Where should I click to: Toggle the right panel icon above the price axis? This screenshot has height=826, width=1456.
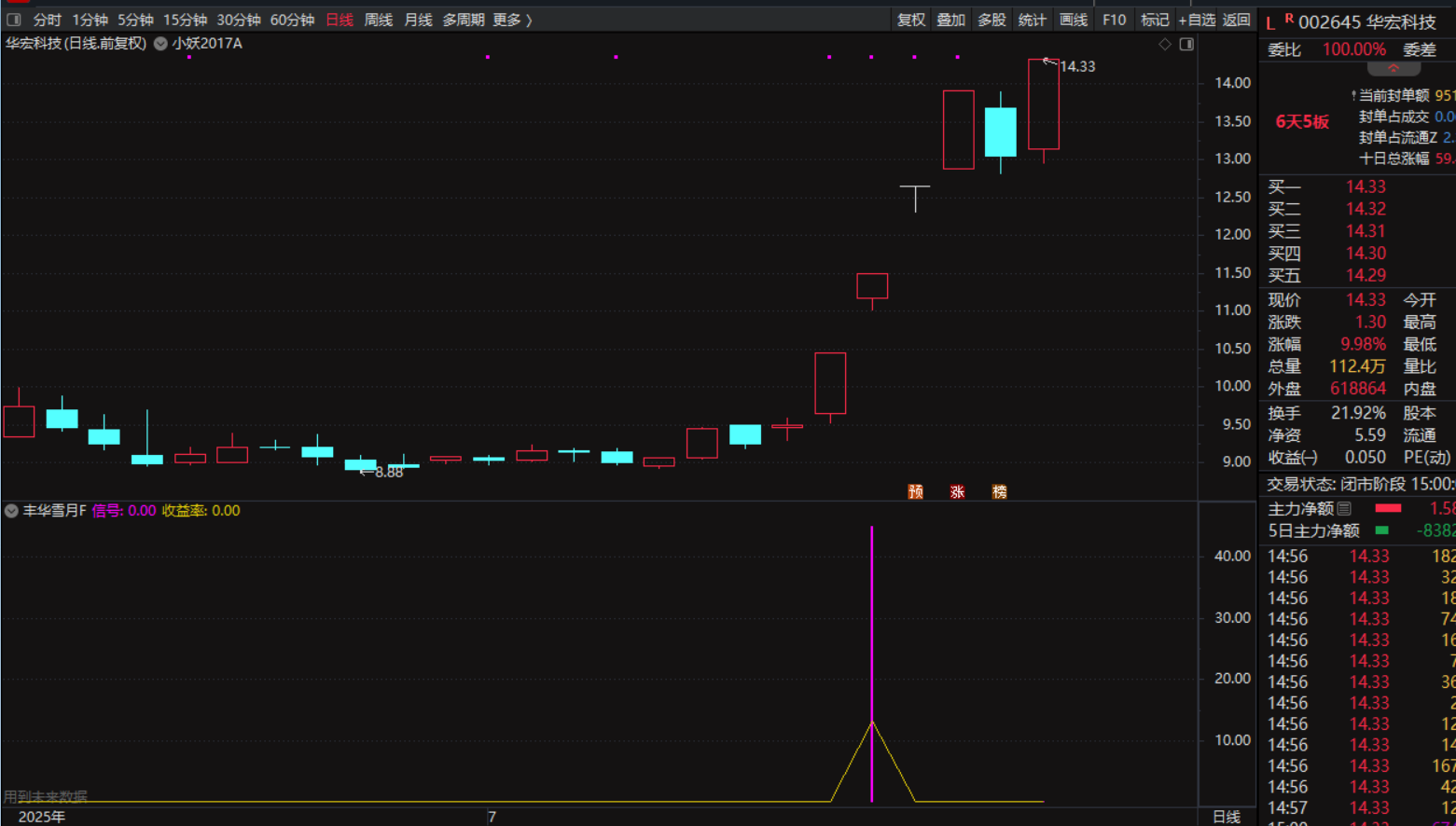pyautogui.click(x=1186, y=44)
